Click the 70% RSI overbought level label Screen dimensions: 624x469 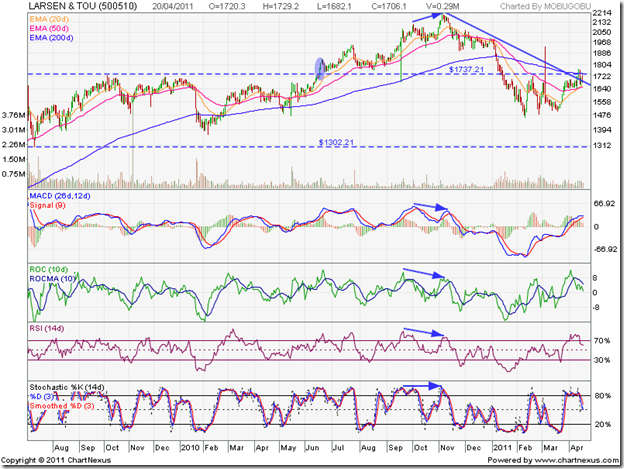[x=602, y=341]
